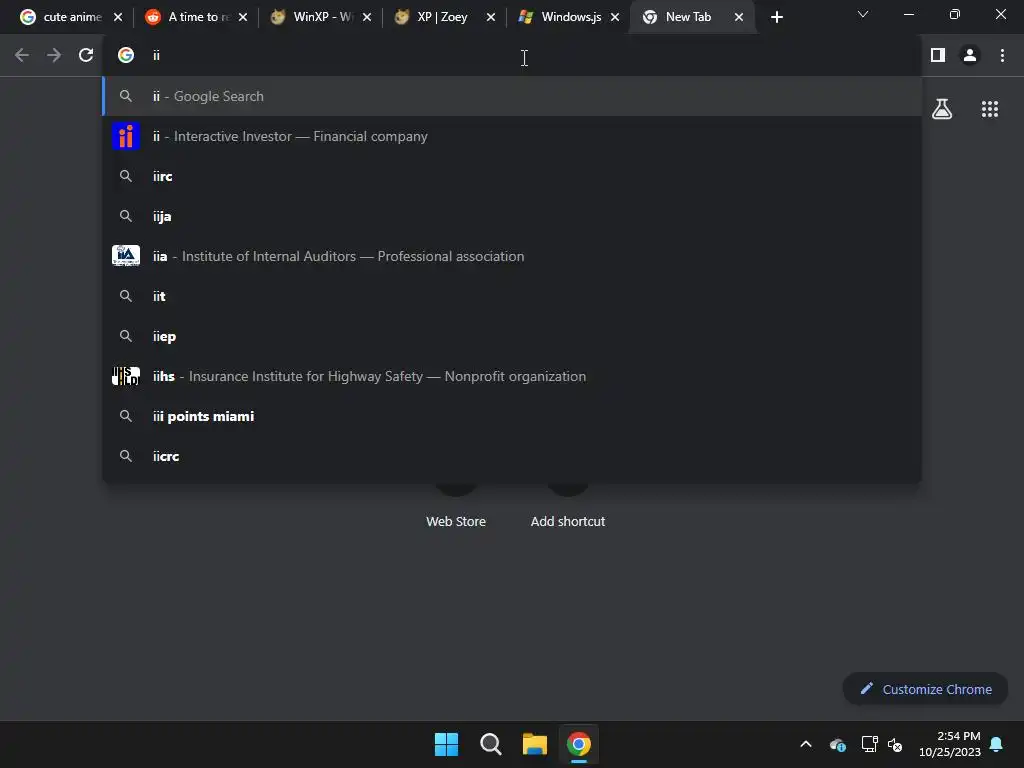1024x768 pixels.
Task: Choose the 'iirc' search suggestion
Action: [512, 176]
